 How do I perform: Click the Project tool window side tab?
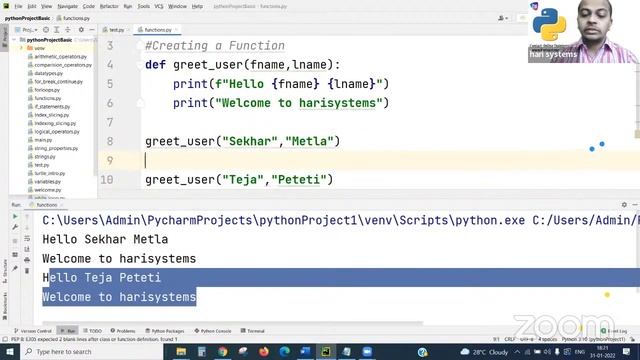click(x=4, y=38)
